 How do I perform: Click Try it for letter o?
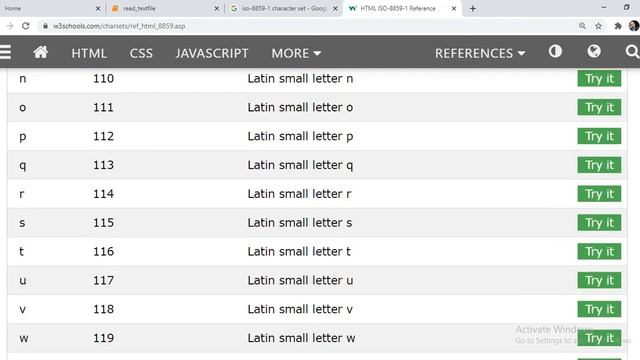pyautogui.click(x=599, y=107)
